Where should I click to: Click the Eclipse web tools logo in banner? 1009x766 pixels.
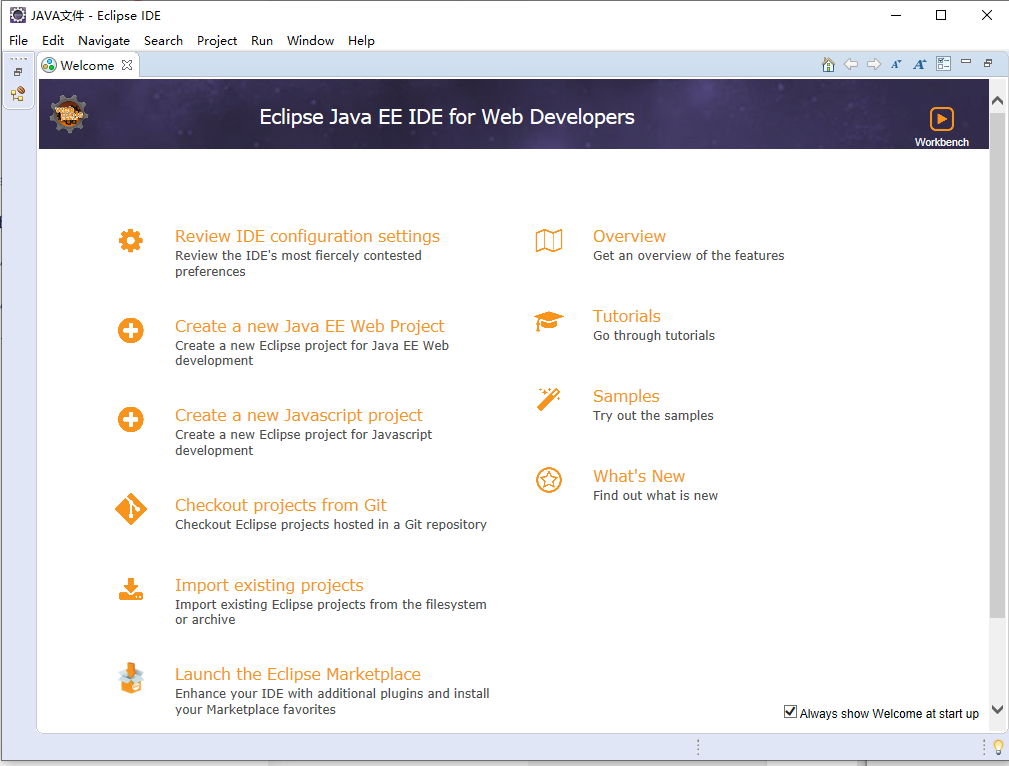tap(69, 114)
